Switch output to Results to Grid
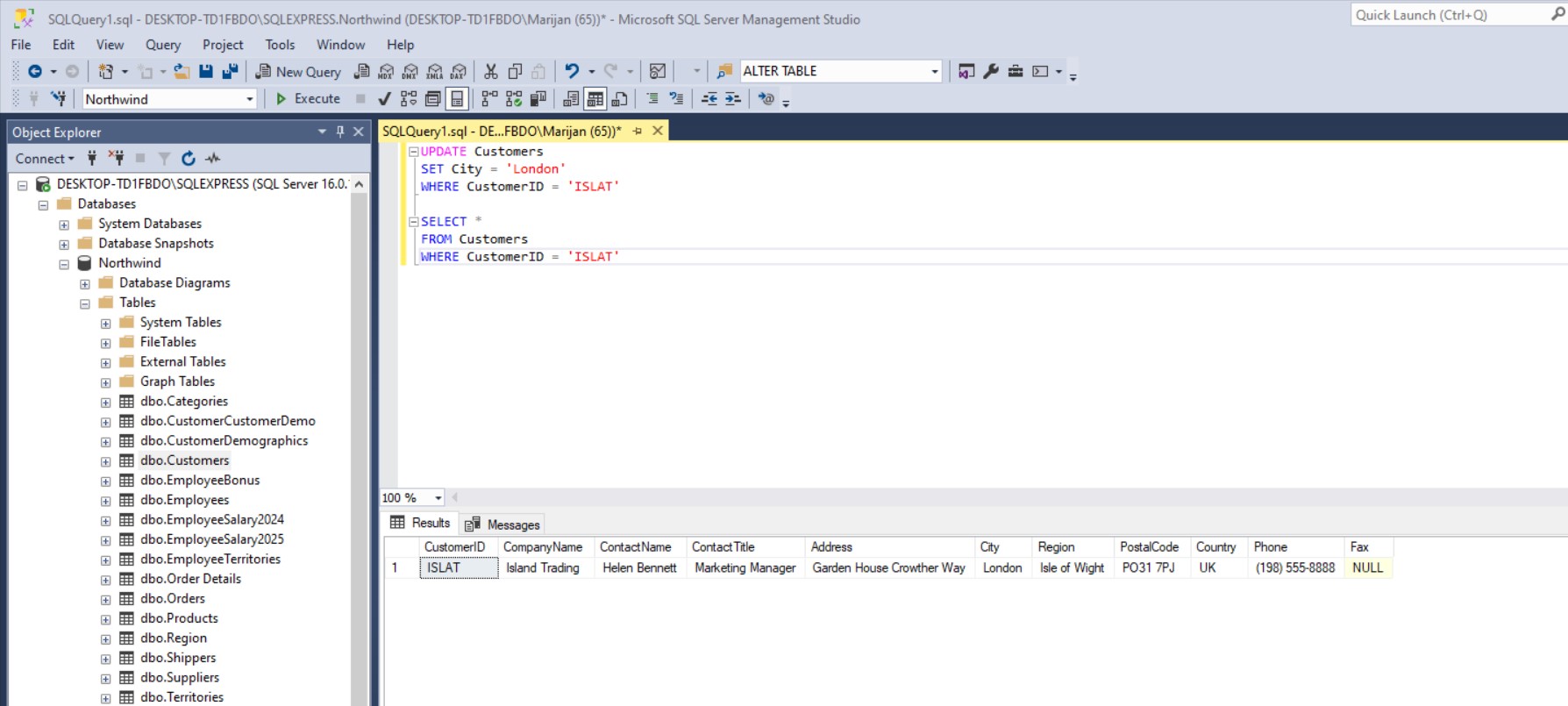Image resolution: width=1568 pixels, height=706 pixels. tap(595, 99)
